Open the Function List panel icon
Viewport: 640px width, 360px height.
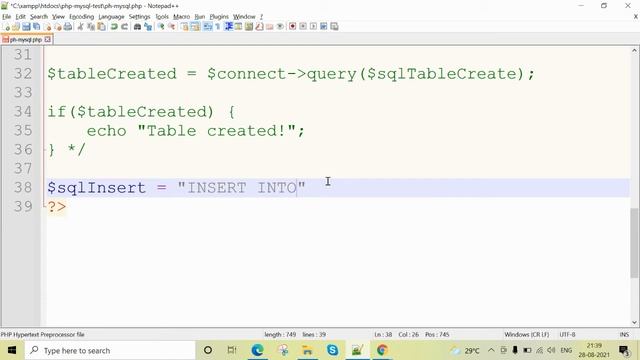coord(259,27)
